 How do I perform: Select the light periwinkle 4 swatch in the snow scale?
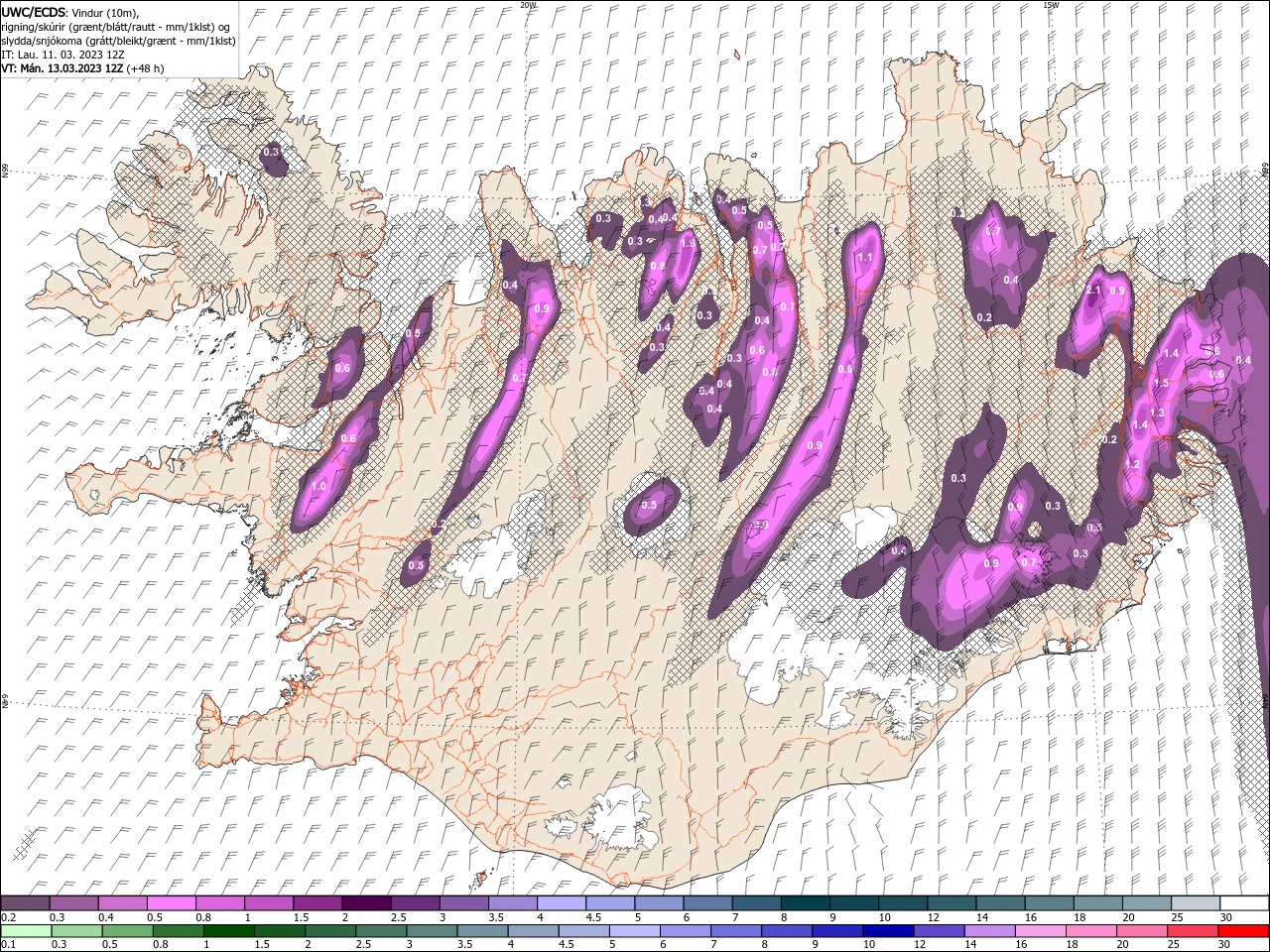point(563,903)
